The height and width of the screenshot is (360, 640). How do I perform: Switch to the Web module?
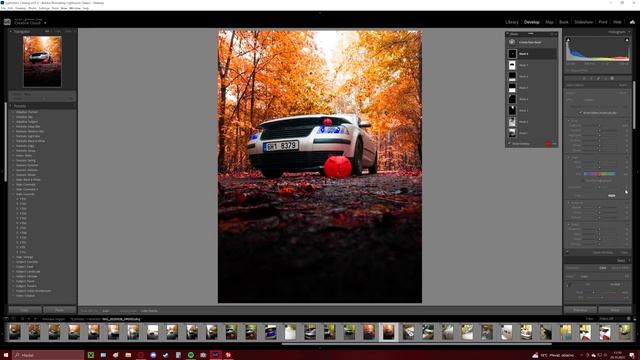[617, 22]
